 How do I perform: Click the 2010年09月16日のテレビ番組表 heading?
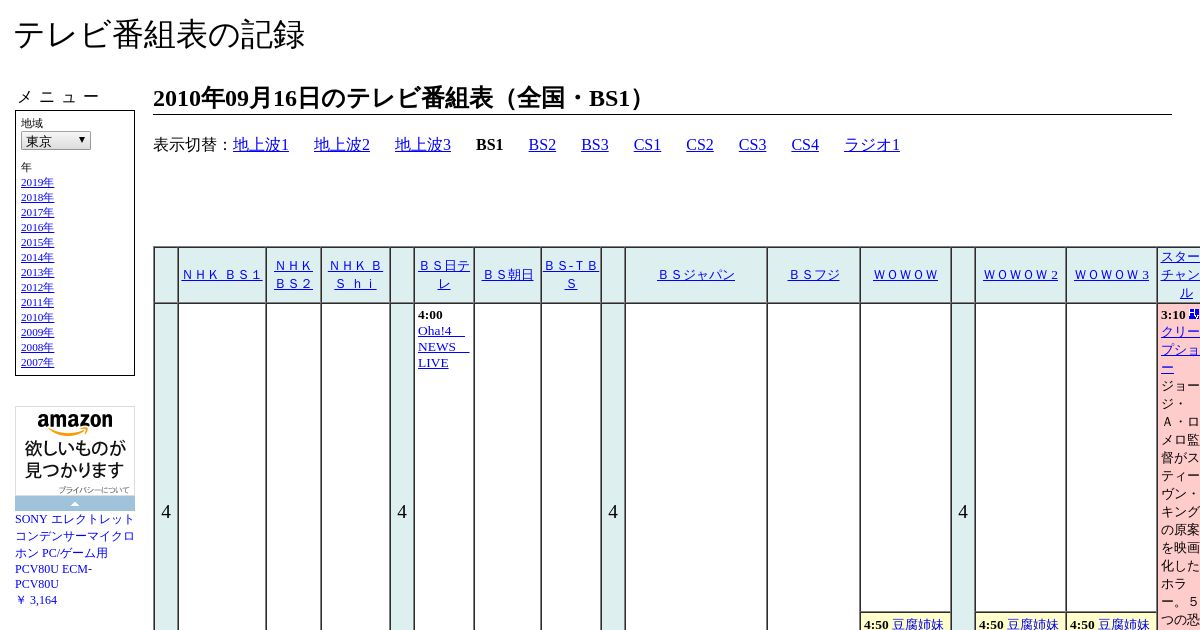402,98
